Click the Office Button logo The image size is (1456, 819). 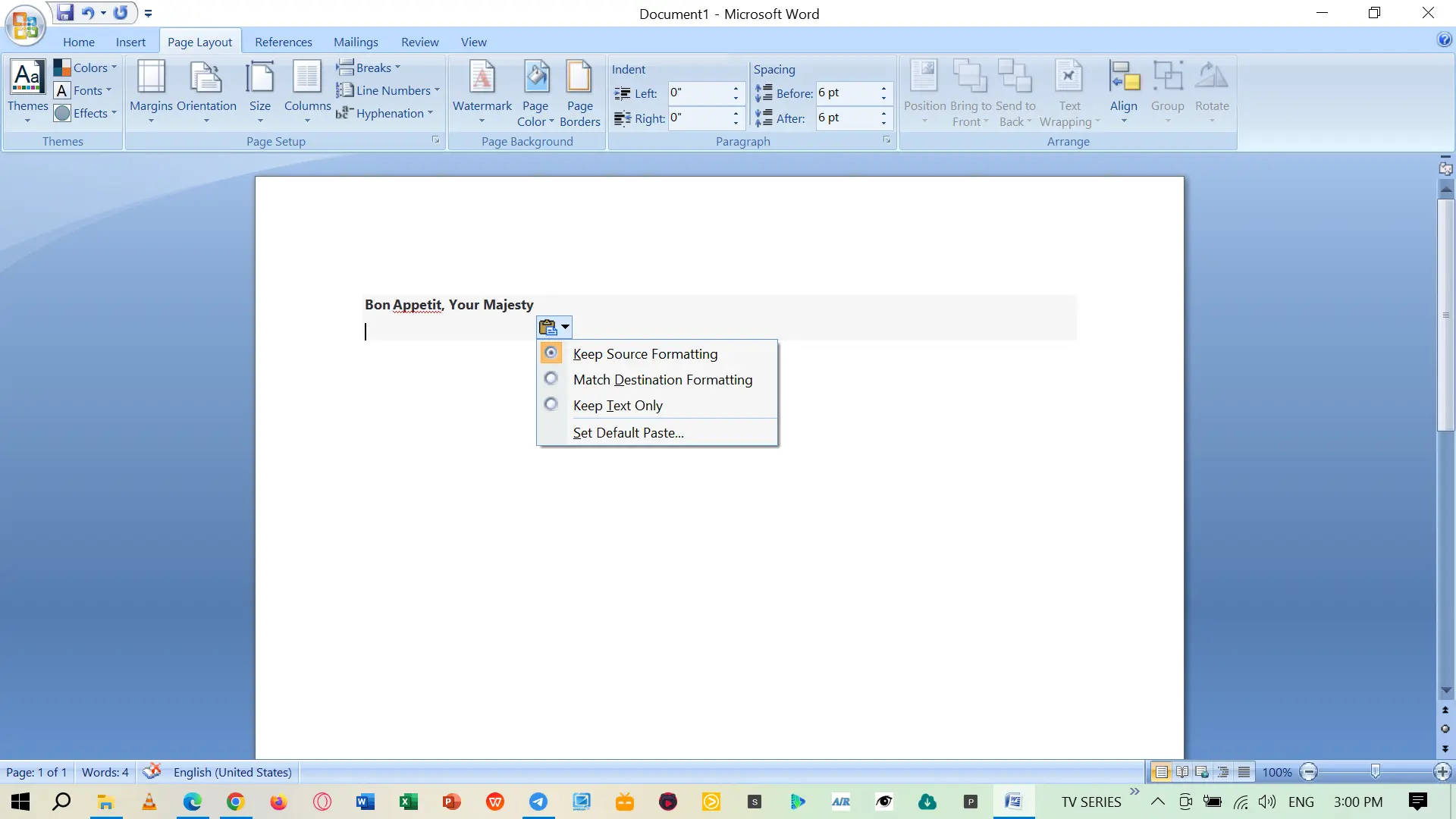25,25
